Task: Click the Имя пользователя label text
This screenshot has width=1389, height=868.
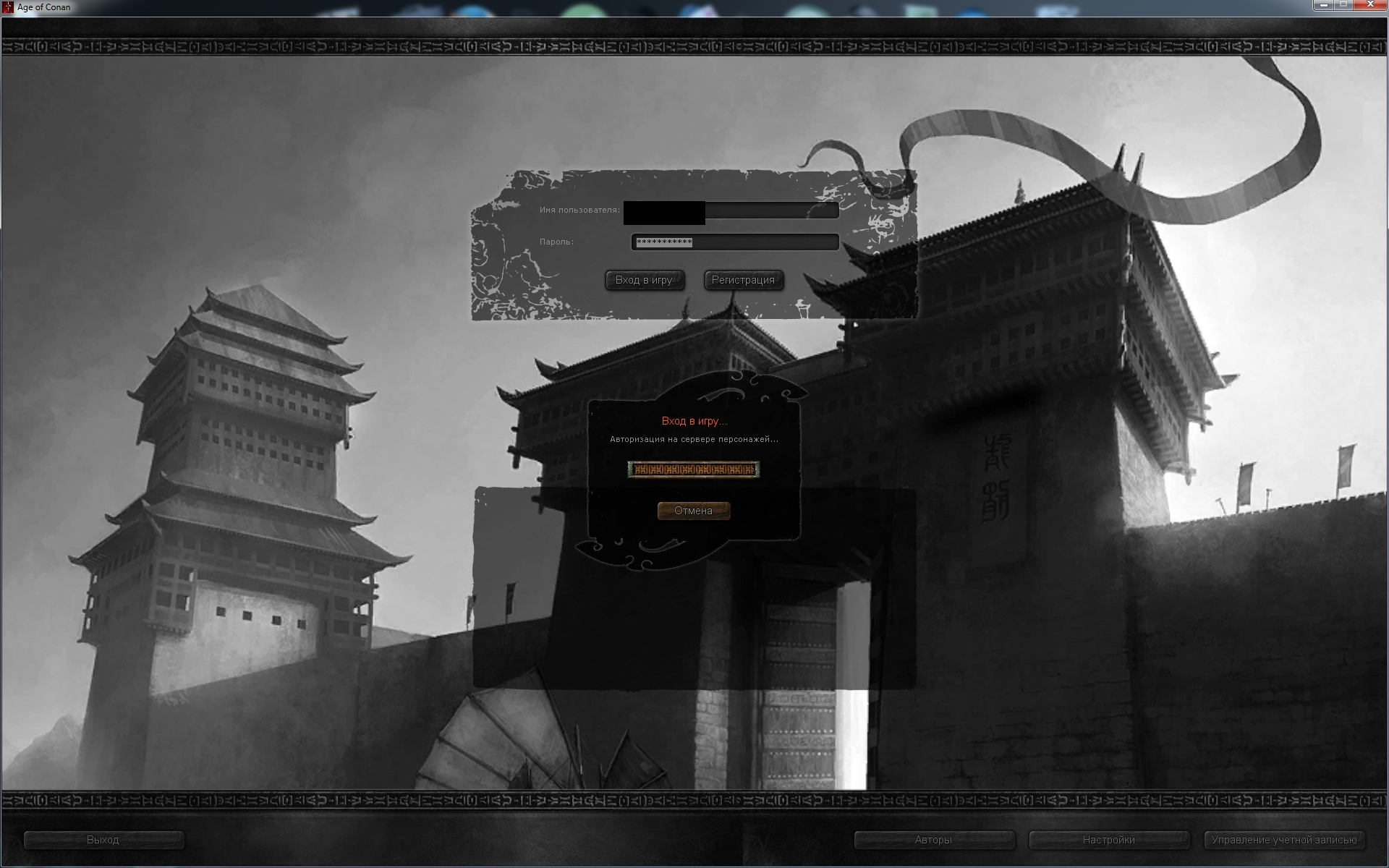Action: click(x=579, y=210)
